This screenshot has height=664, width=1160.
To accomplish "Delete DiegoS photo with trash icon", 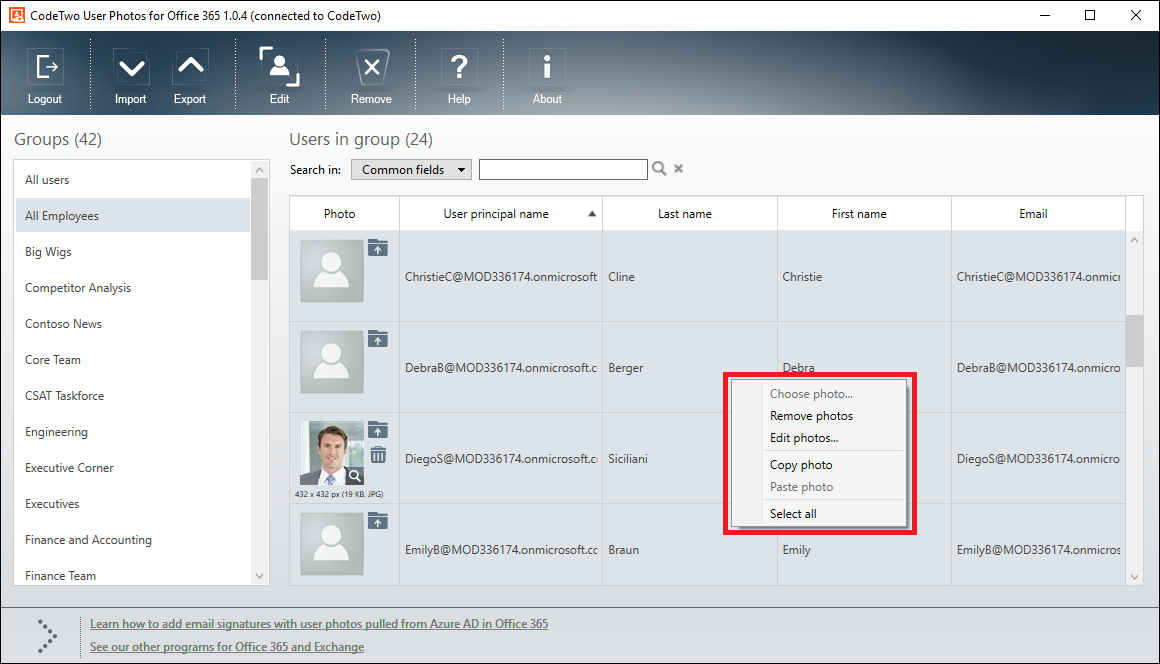I will pyautogui.click(x=378, y=455).
